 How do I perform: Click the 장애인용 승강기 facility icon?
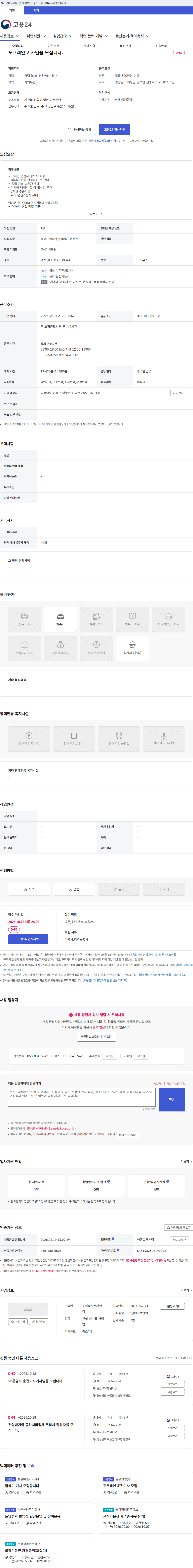[74, 739]
